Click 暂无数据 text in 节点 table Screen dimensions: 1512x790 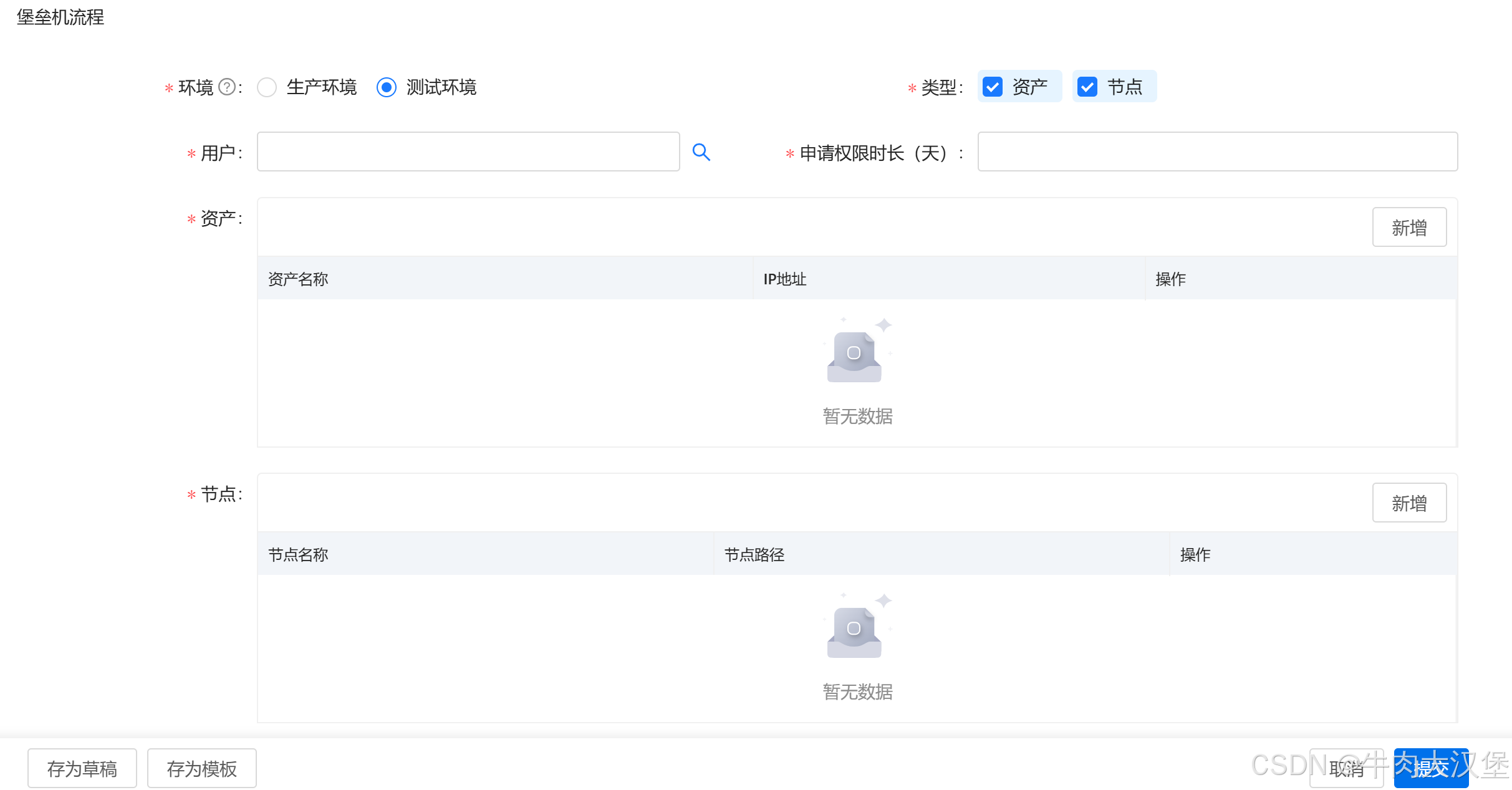858,691
